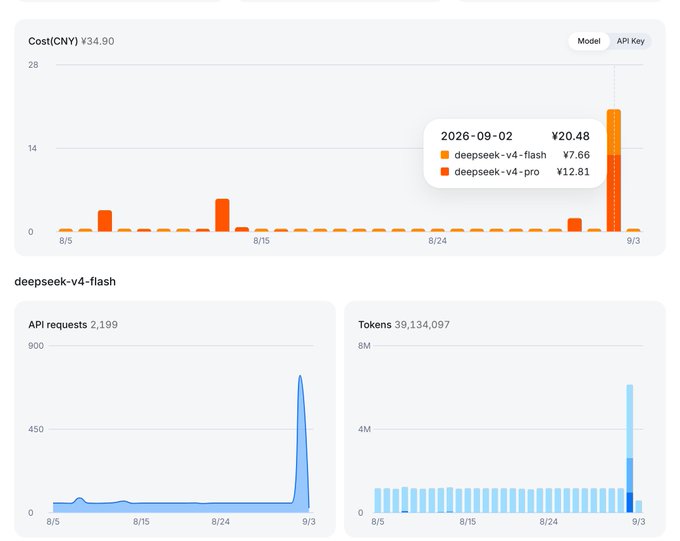Click the 8/24 label on cost chart
The height and width of the screenshot is (541, 680).
(437, 241)
